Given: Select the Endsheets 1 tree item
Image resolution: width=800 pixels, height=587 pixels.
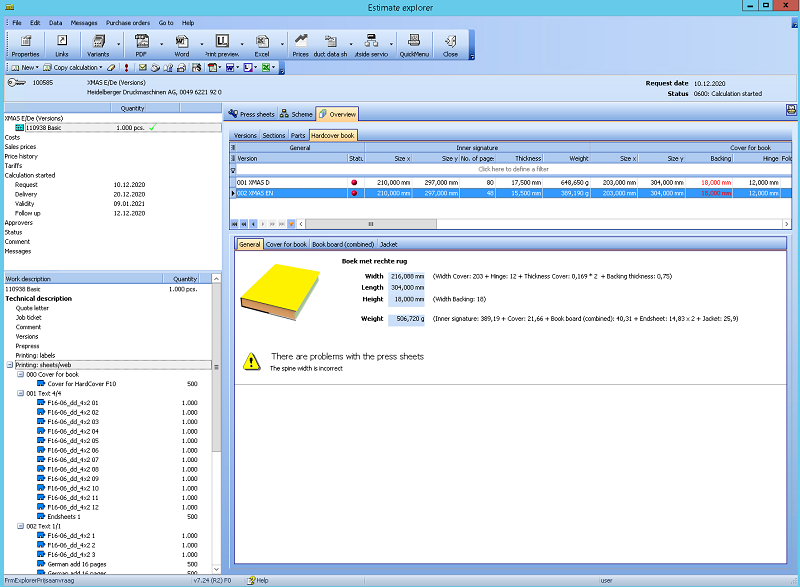Looking at the screenshot, I should [x=64, y=517].
